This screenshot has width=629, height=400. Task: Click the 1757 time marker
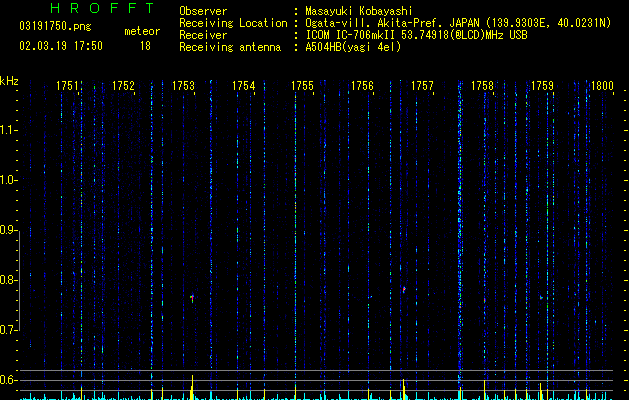(422, 86)
